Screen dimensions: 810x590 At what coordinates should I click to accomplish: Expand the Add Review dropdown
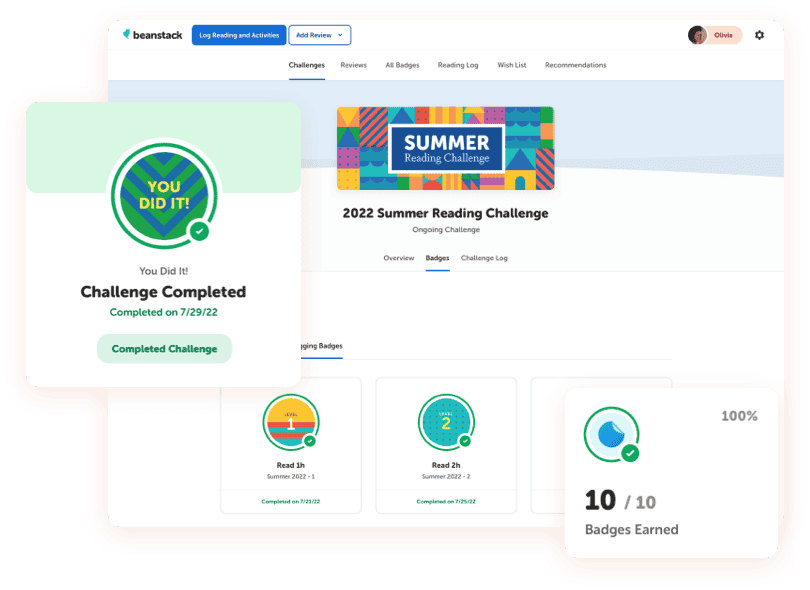(x=320, y=35)
